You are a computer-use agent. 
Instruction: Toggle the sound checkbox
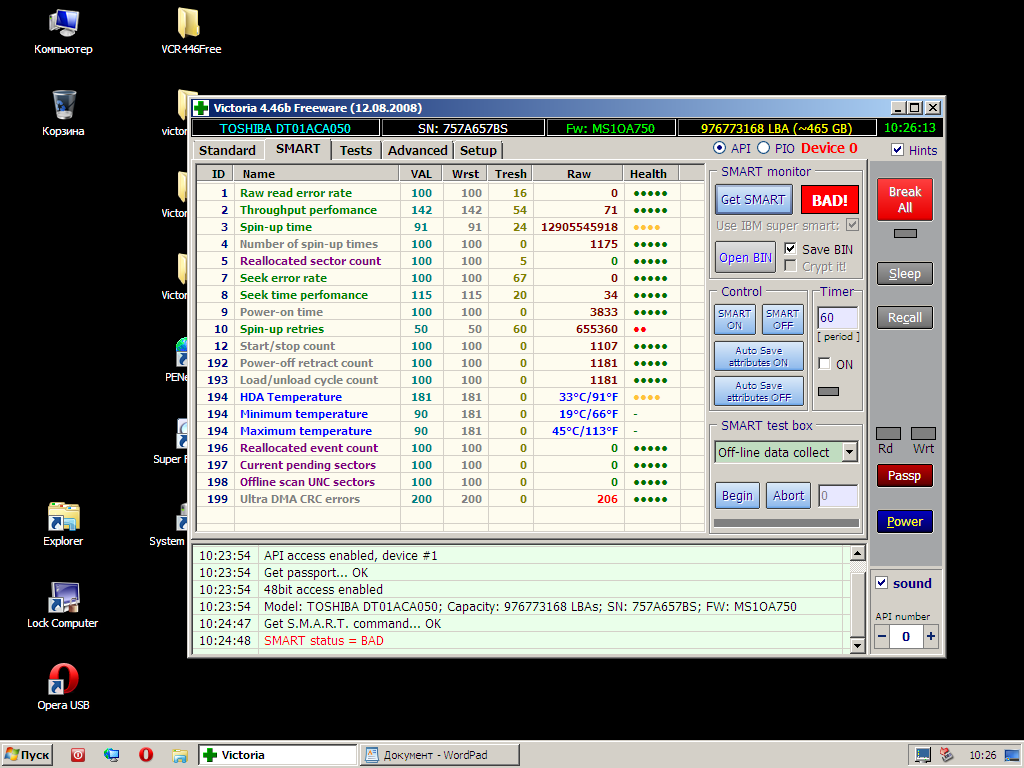(881, 583)
